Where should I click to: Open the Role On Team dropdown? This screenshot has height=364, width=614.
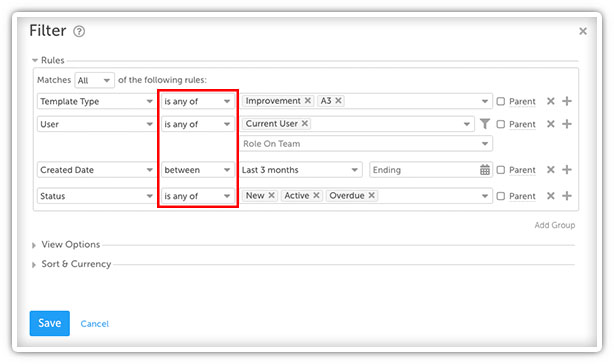[x=366, y=144]
